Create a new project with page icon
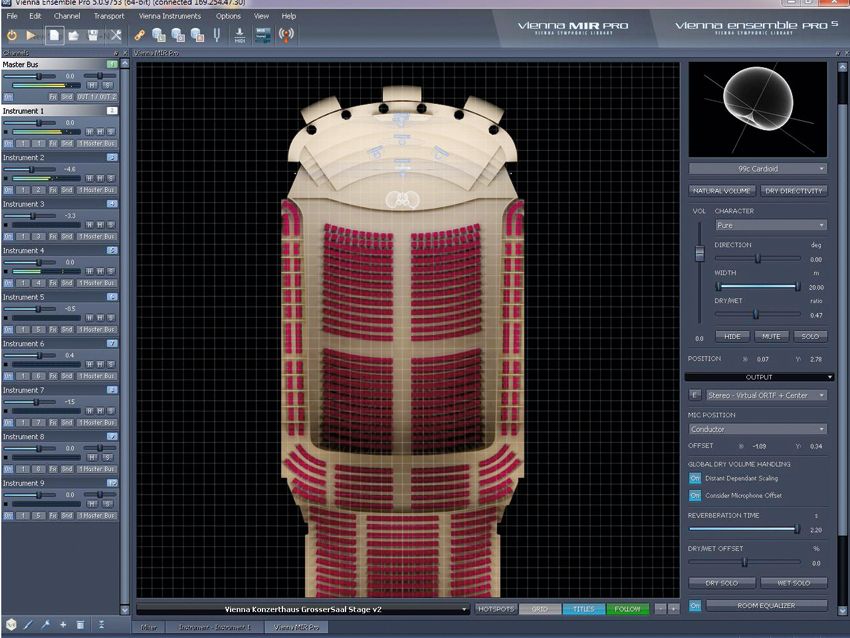The width and height of the screenshot is (850, 638). [54, 35]
